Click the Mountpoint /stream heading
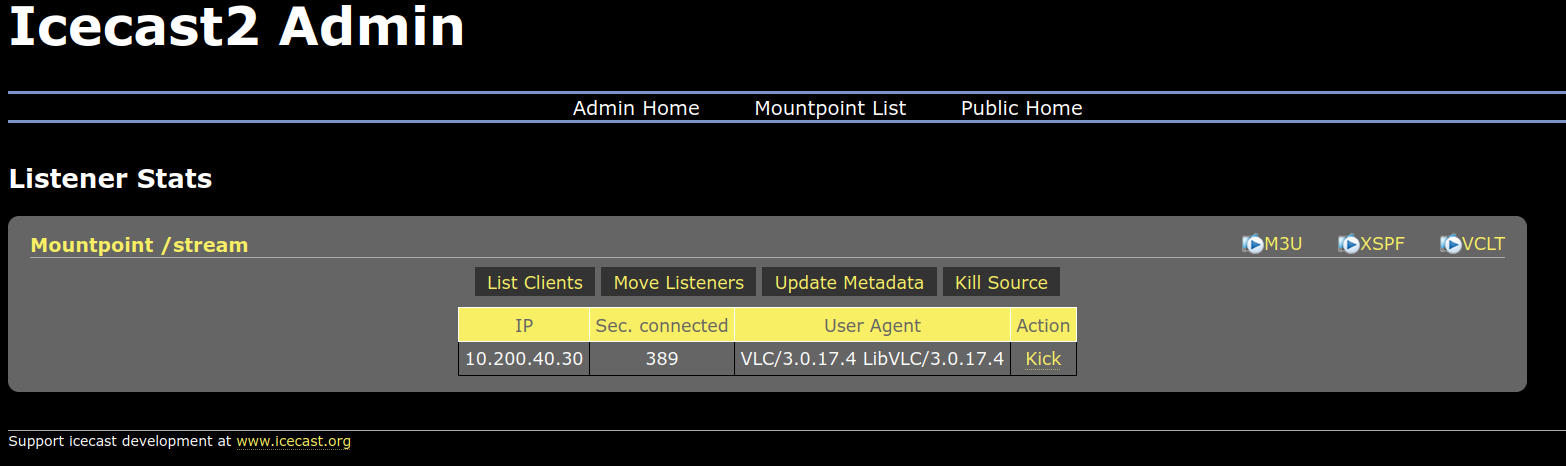The height and width of the screenshot is (466, 1566). coord(139,245)
